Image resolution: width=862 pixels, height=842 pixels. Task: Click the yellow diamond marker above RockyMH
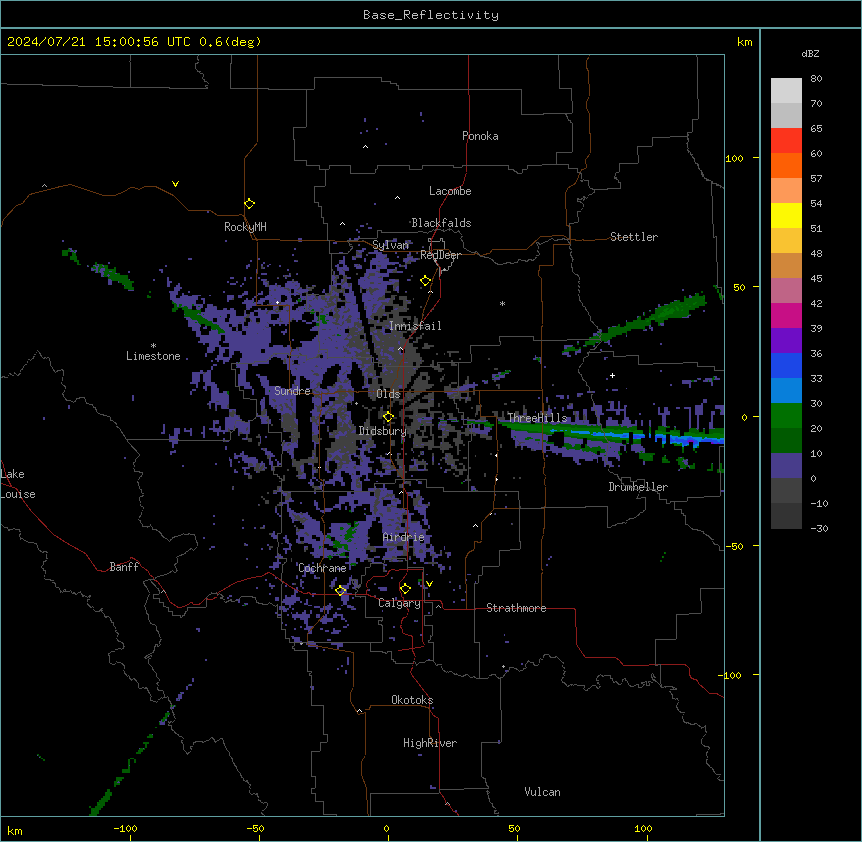(x=249, y=204)
